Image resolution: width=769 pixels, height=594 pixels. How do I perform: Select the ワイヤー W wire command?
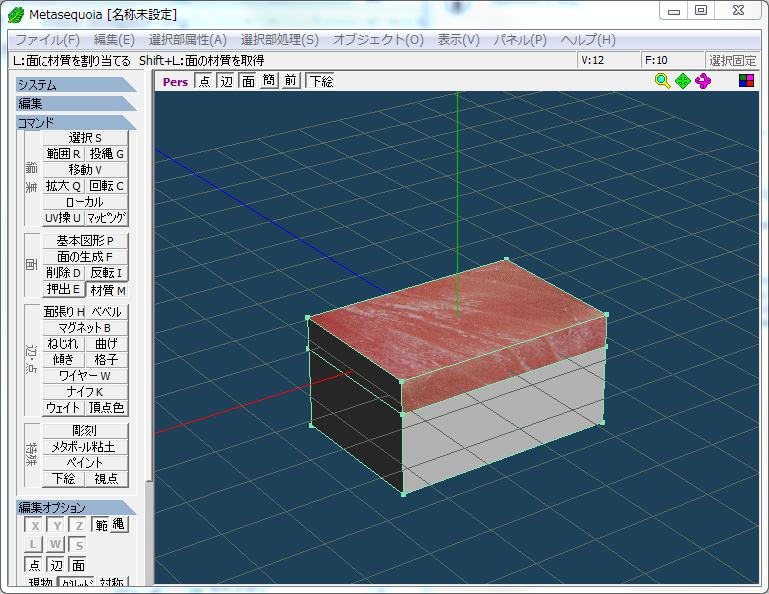tap(85, 376)
